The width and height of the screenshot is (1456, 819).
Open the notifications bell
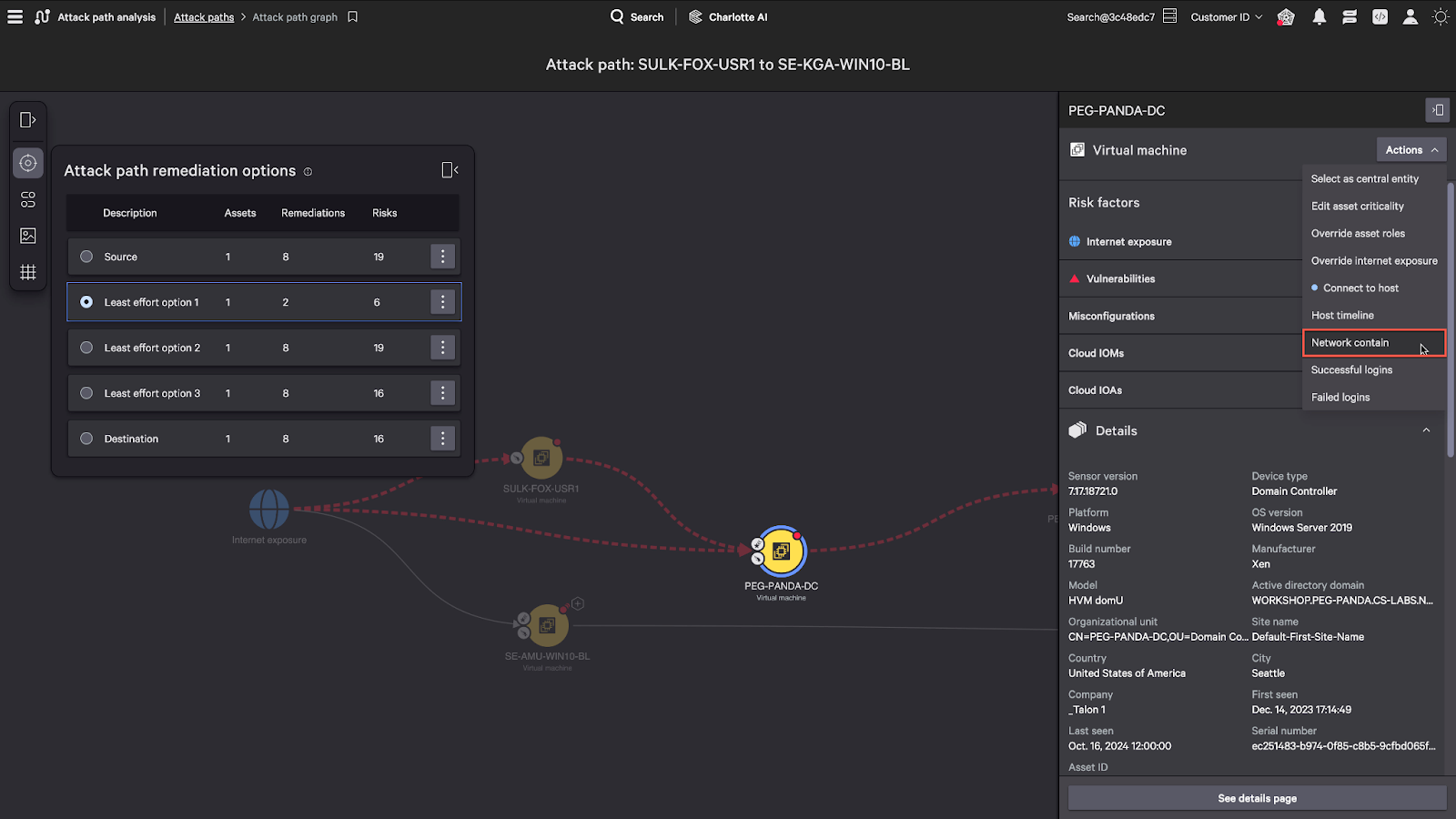pos(1319,17)
